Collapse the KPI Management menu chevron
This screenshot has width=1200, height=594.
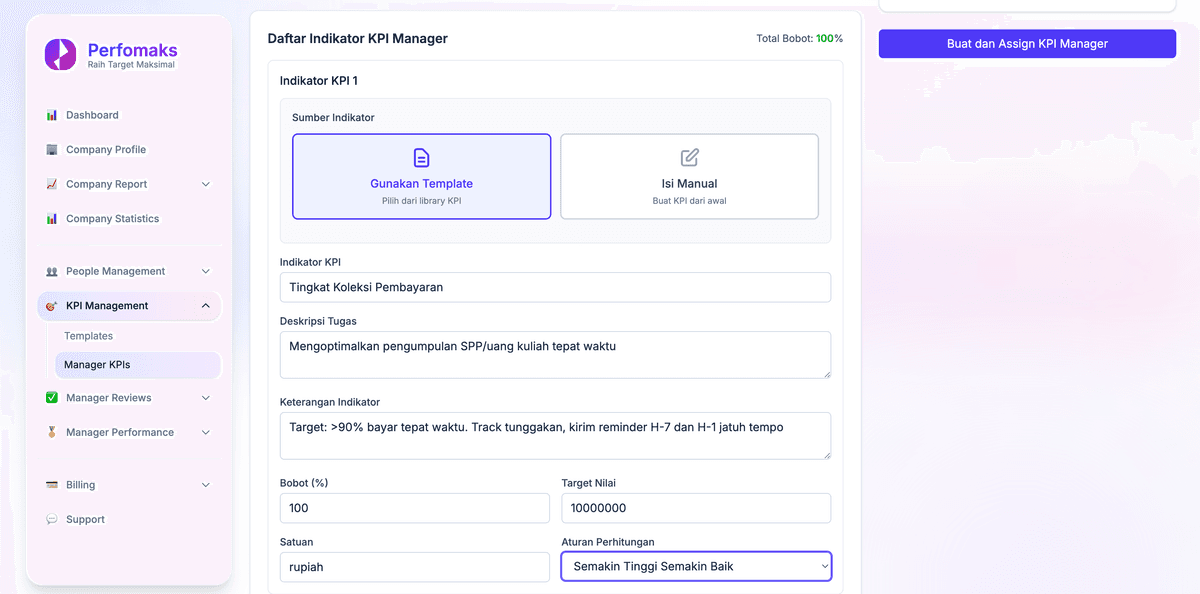(206, 306)
